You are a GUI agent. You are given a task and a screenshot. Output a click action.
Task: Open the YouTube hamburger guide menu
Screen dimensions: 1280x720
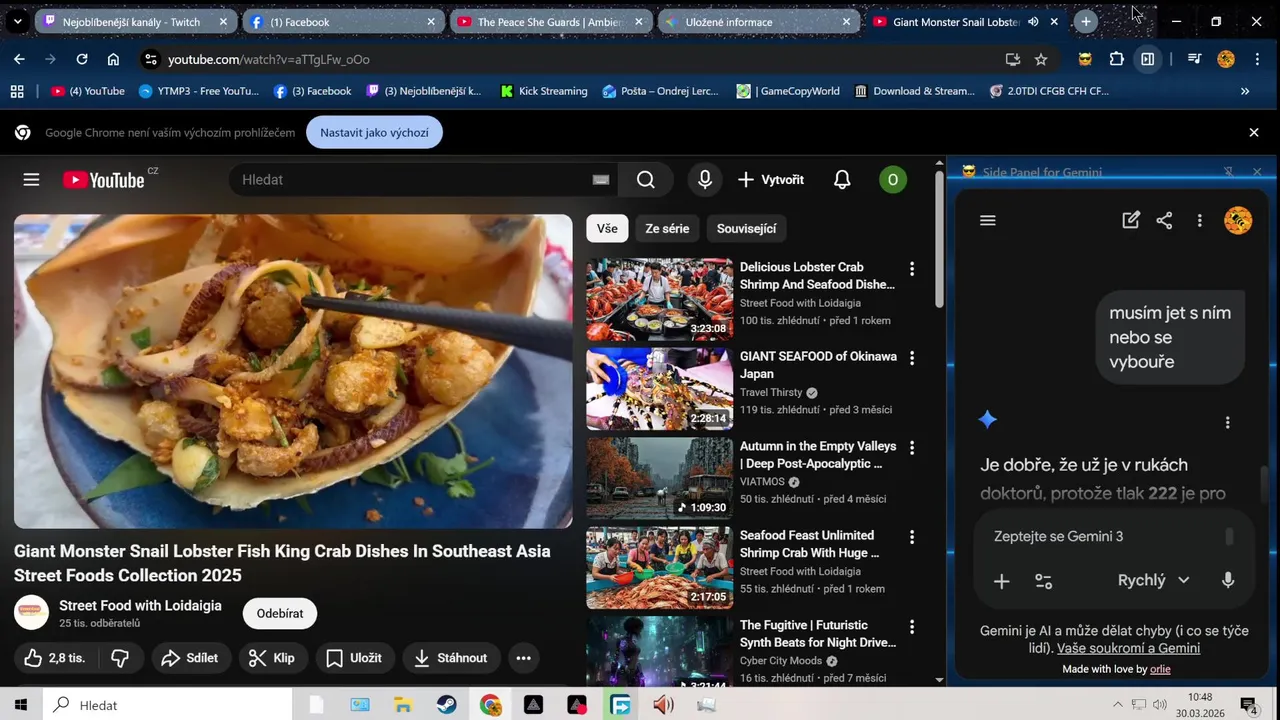point(31,180)
